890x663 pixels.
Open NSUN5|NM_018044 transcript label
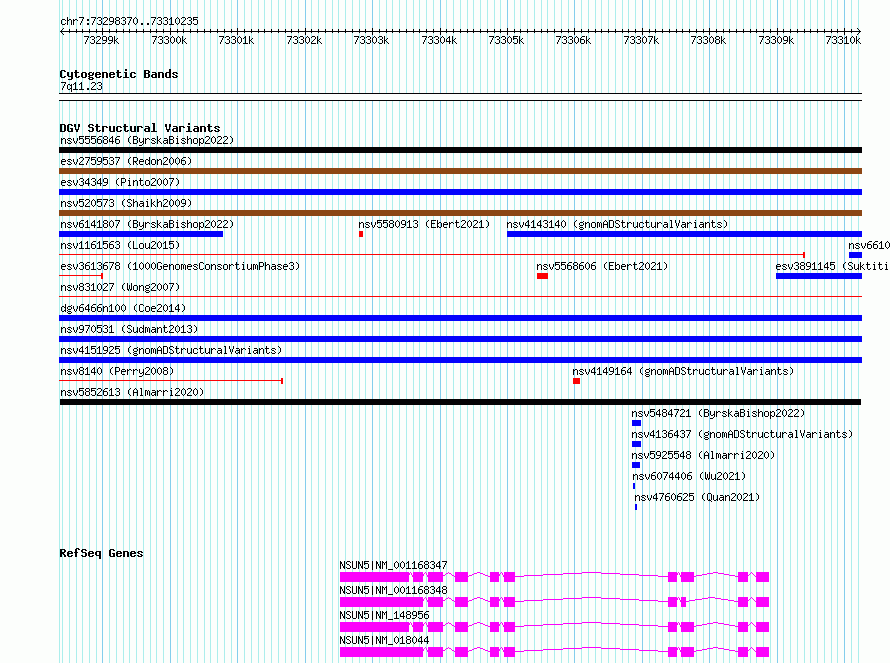point(384,640)
